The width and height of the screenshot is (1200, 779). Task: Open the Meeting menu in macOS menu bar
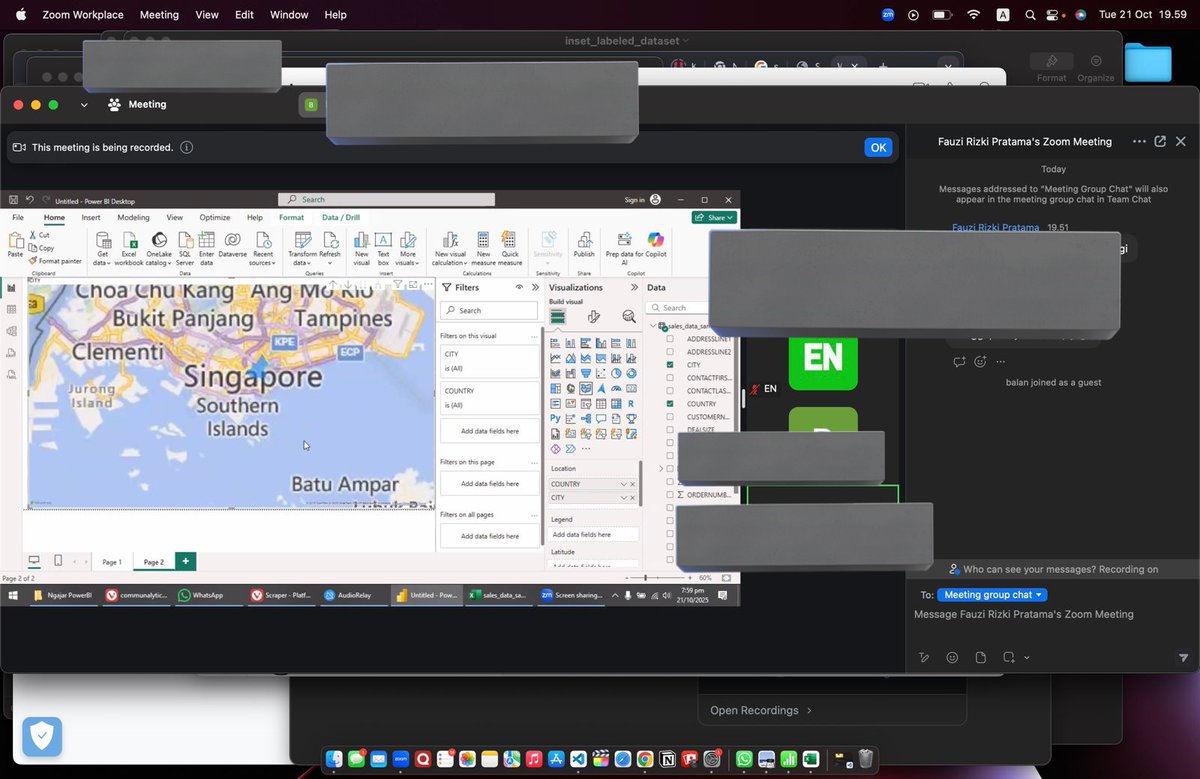[159, 15]
